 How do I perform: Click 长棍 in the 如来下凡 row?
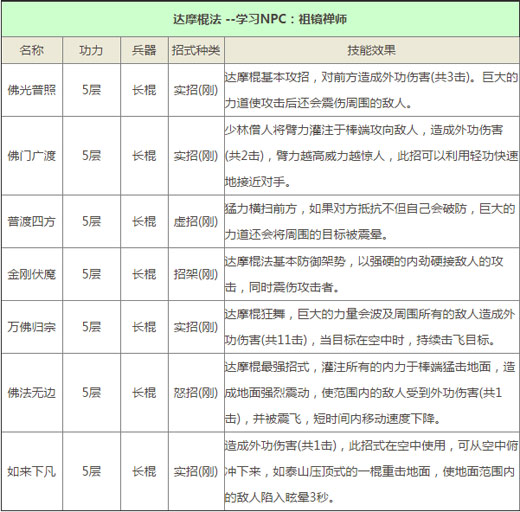pyautogui.click(x=144, y=471)
